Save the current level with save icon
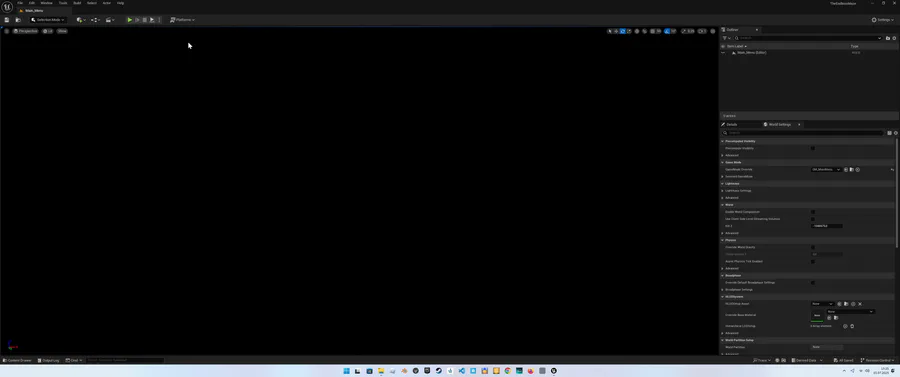The image size is (900, 377). (x=7, y=20)
